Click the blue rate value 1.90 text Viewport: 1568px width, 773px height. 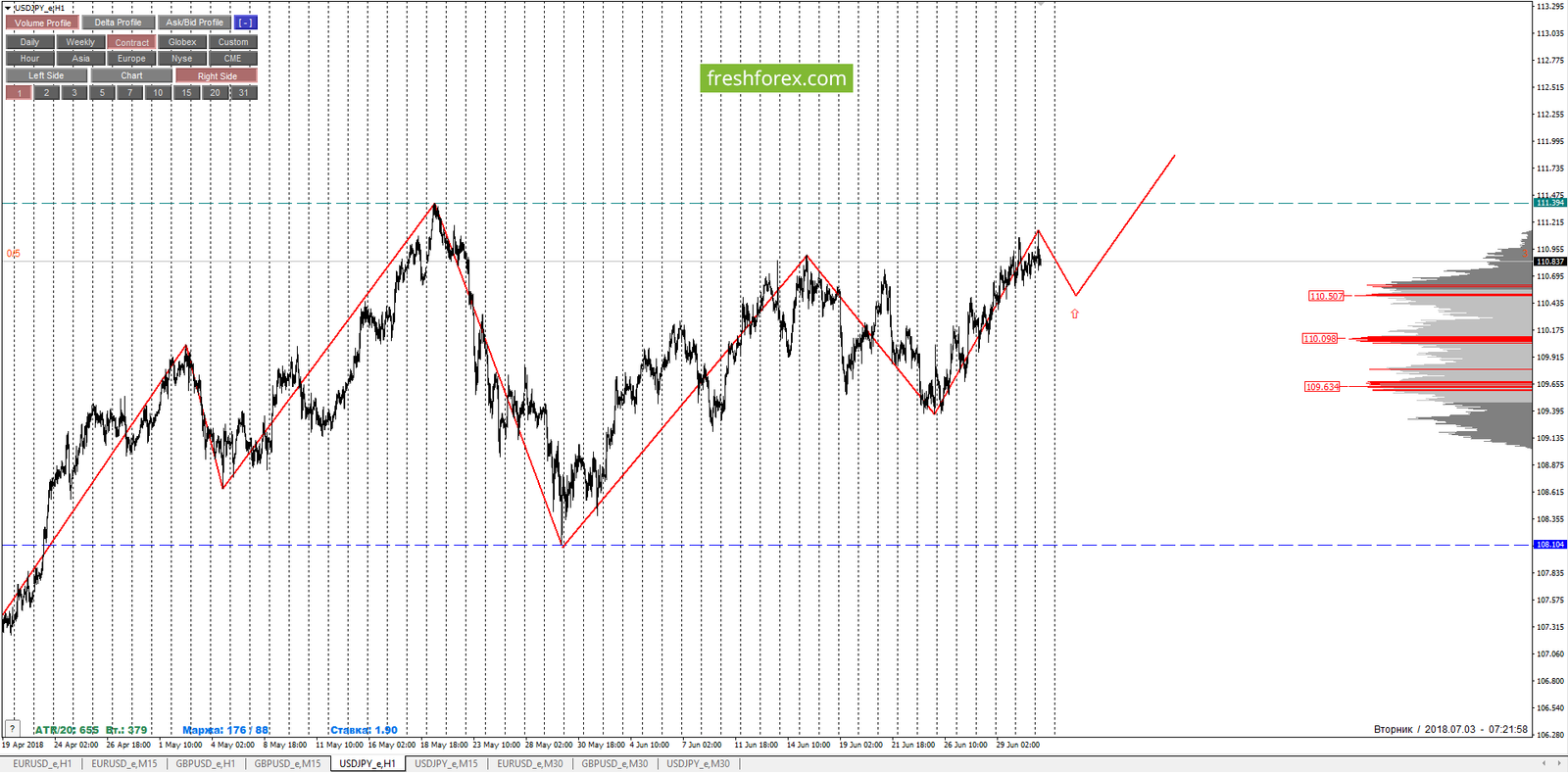coord(386,730)
